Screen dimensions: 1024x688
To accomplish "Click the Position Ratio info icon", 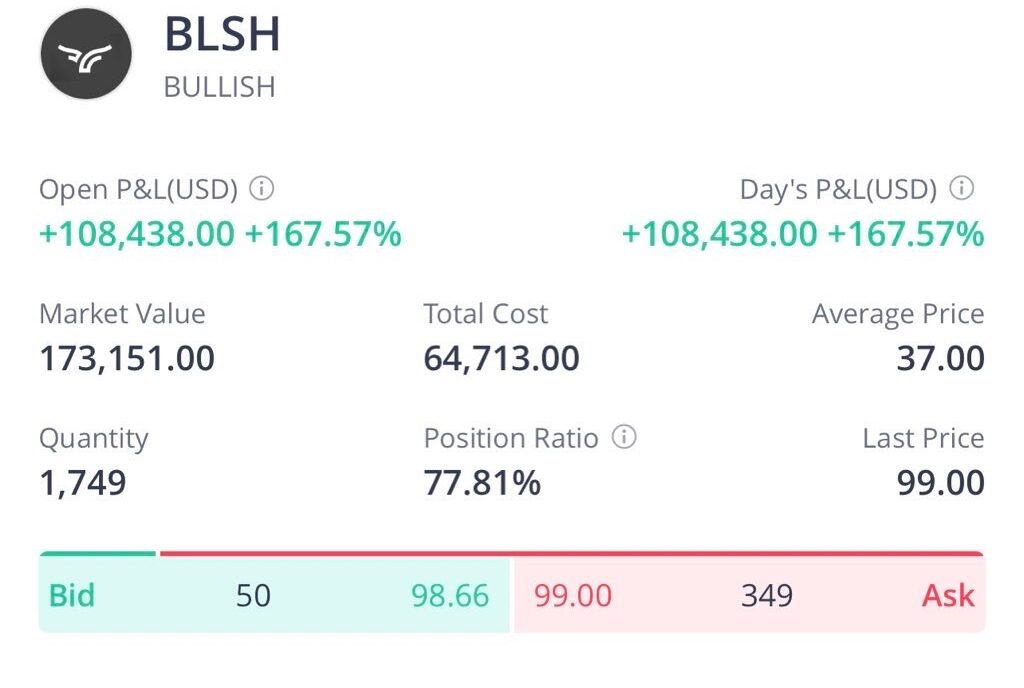I will [x=624, y=437].
